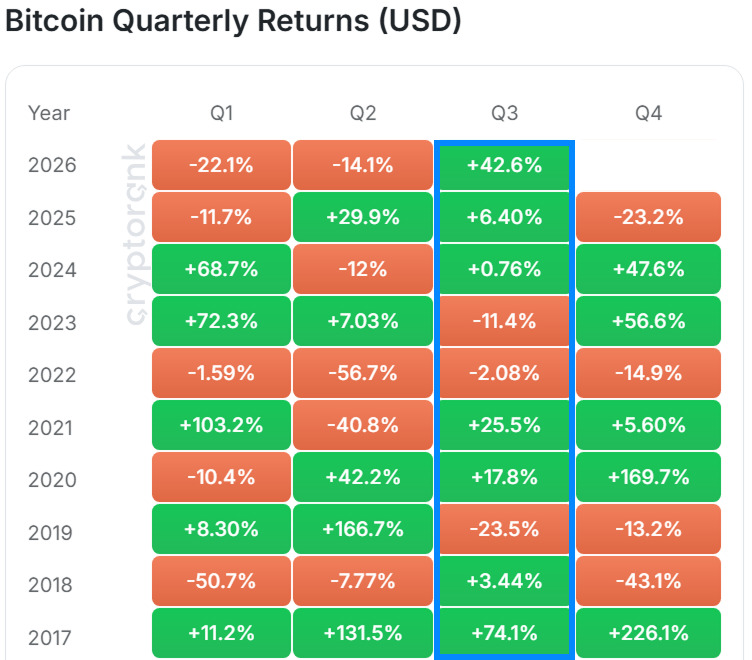This screenshot has width=752, height=660.
Task: Select the 2021 Q1 +103.2% cell
Action: point(222,425)
